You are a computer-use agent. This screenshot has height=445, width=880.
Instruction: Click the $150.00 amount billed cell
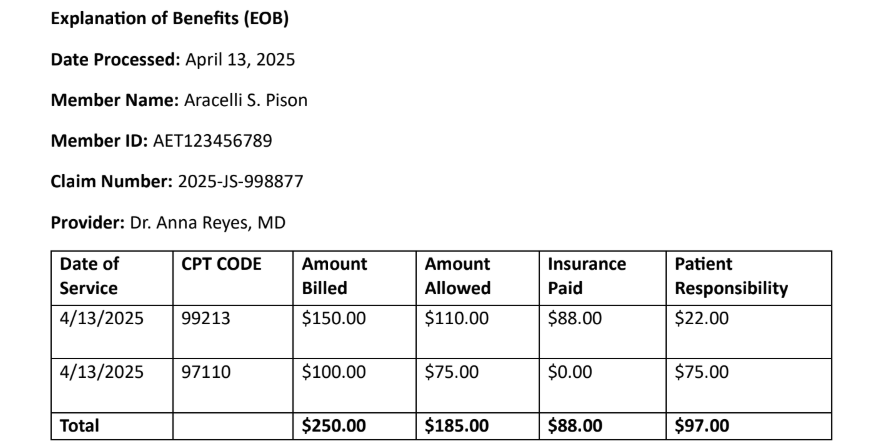[x=355, y=332]
